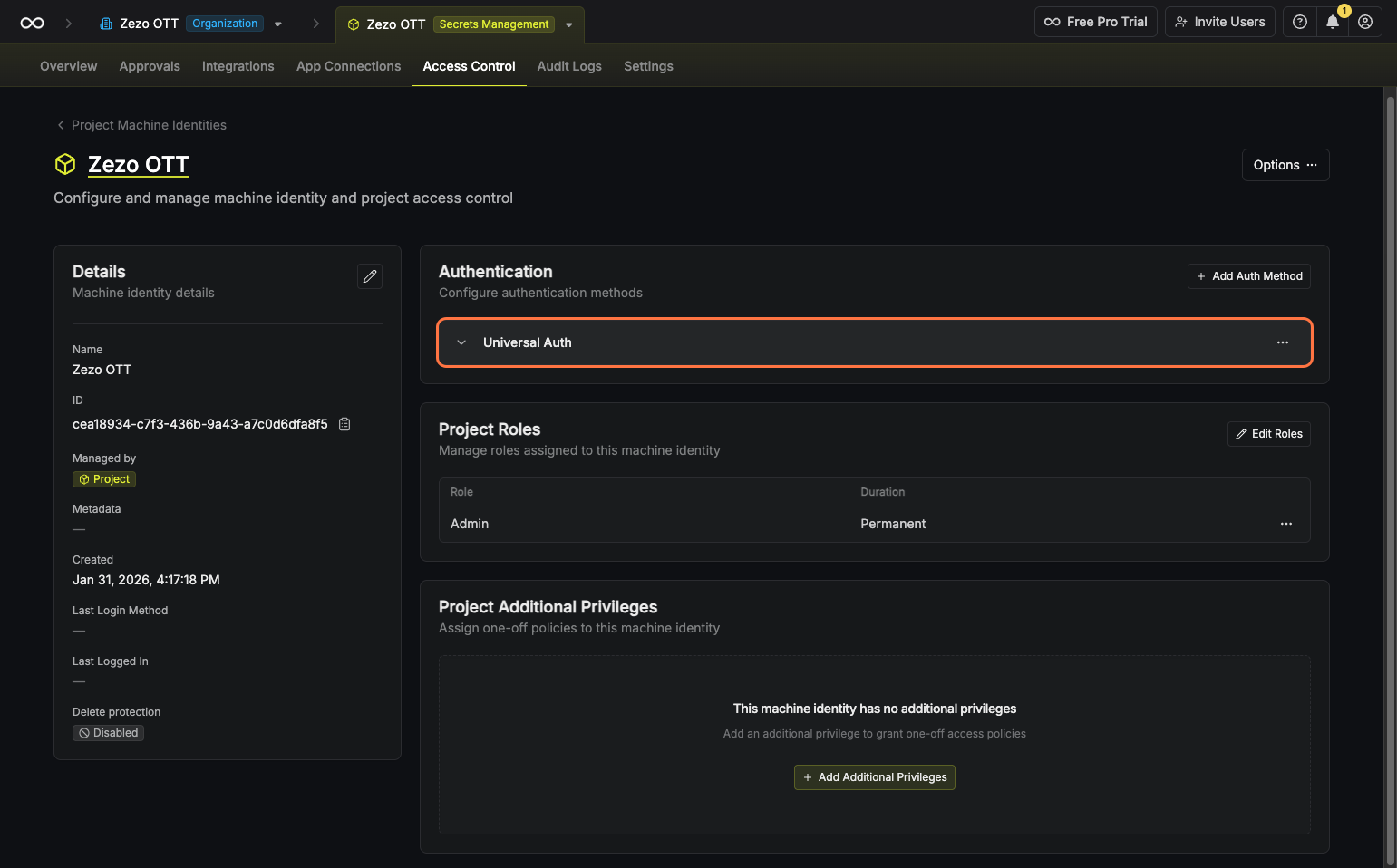Expand the Universal Auth chevron
Screen dimensions: 1397x868
coord(461,342)
